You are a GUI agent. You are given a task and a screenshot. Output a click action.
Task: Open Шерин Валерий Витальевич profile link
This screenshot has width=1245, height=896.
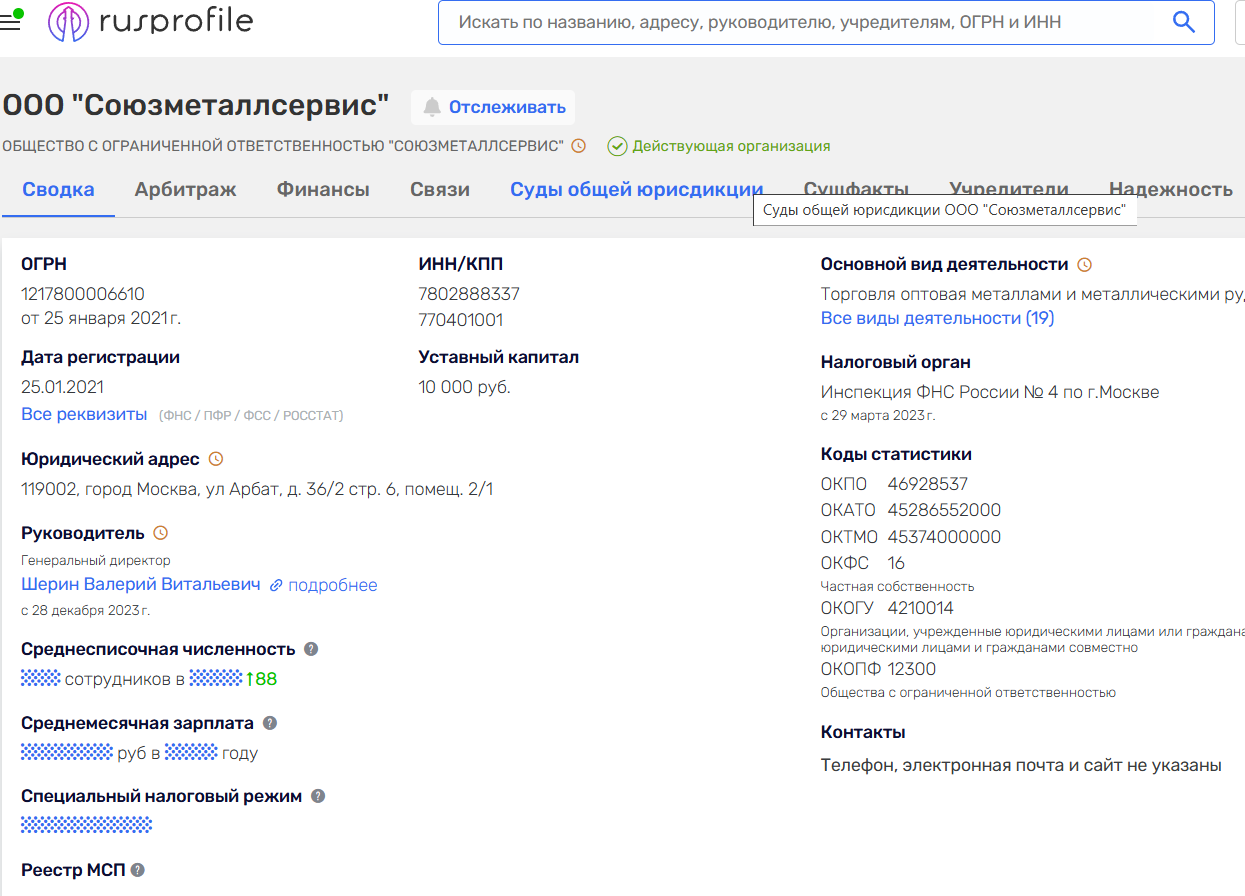pos(141,584)
